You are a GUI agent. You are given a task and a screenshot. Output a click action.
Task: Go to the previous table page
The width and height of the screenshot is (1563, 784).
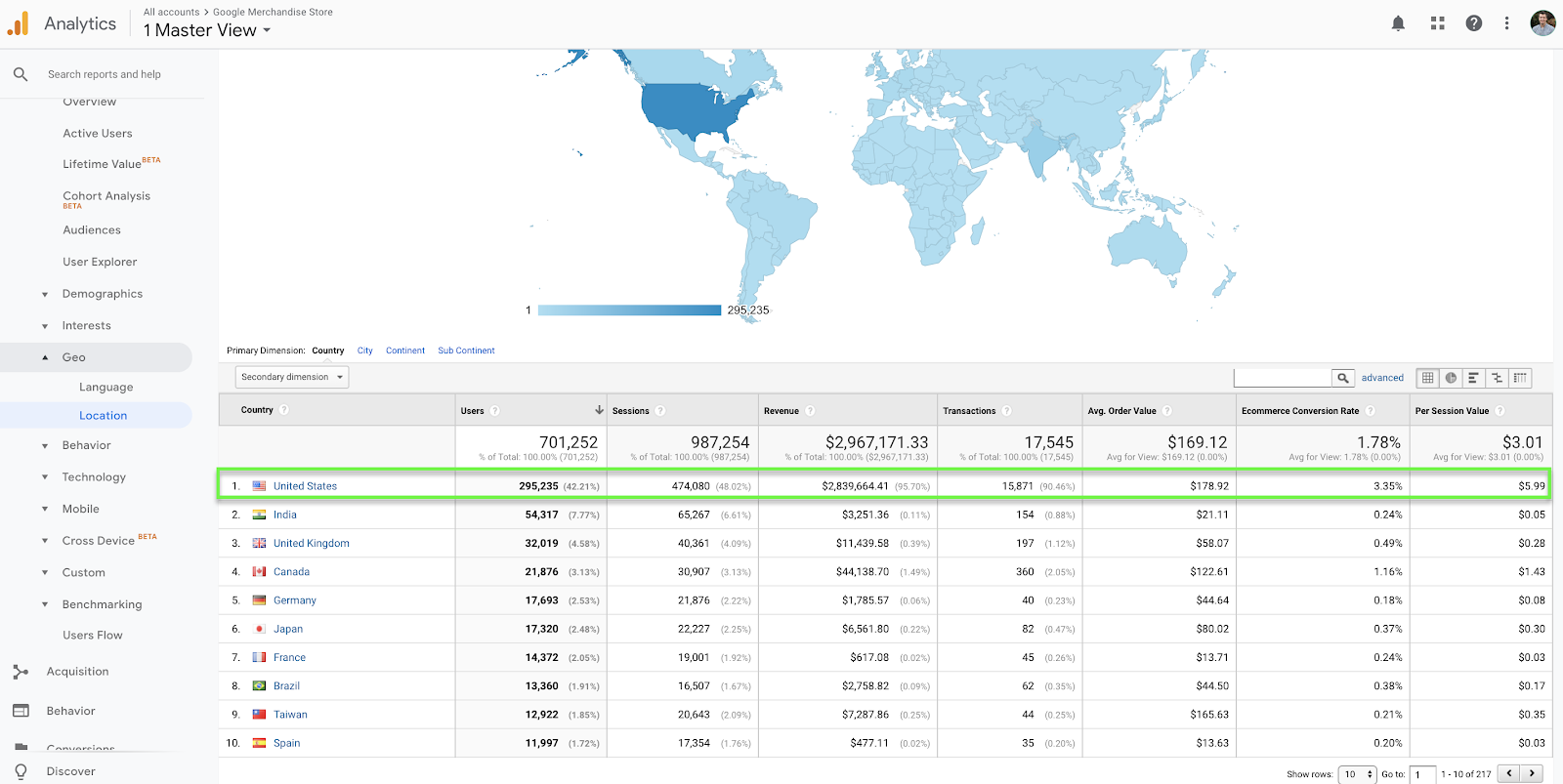1509,773
